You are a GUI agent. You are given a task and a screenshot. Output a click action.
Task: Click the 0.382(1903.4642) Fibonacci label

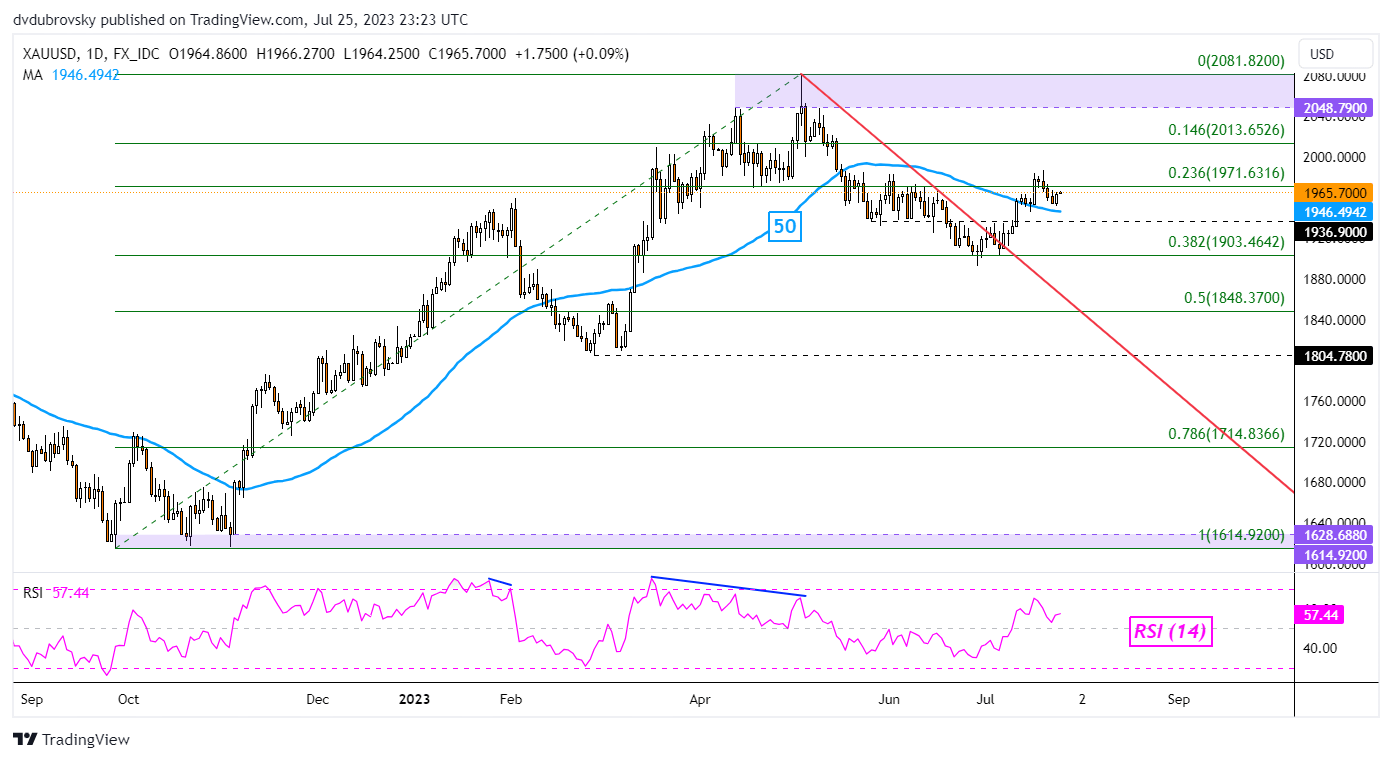pos(1226,242)
